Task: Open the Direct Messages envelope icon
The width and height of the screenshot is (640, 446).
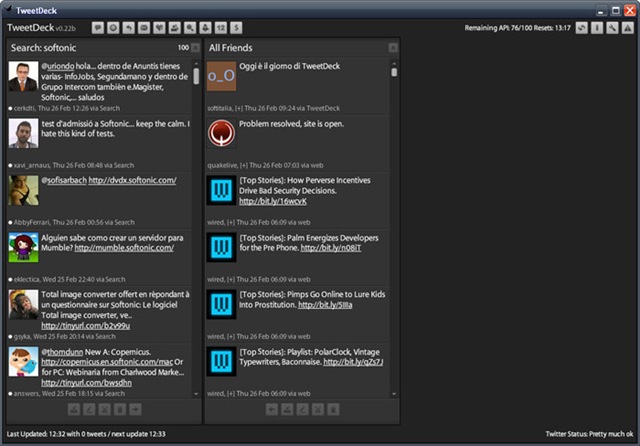Action: 144,28
